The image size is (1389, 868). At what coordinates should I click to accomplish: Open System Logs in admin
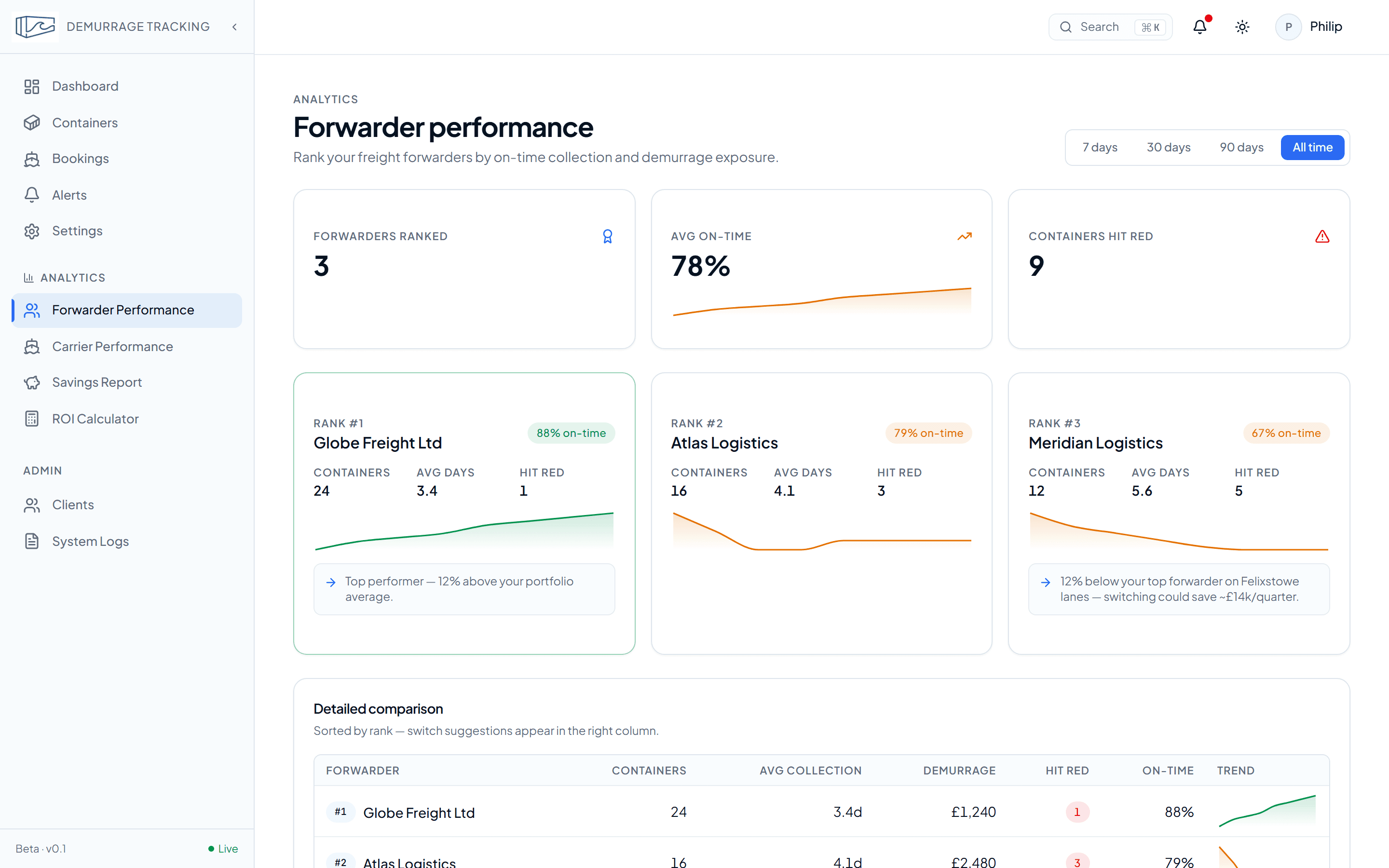click(x=90, y=542)
